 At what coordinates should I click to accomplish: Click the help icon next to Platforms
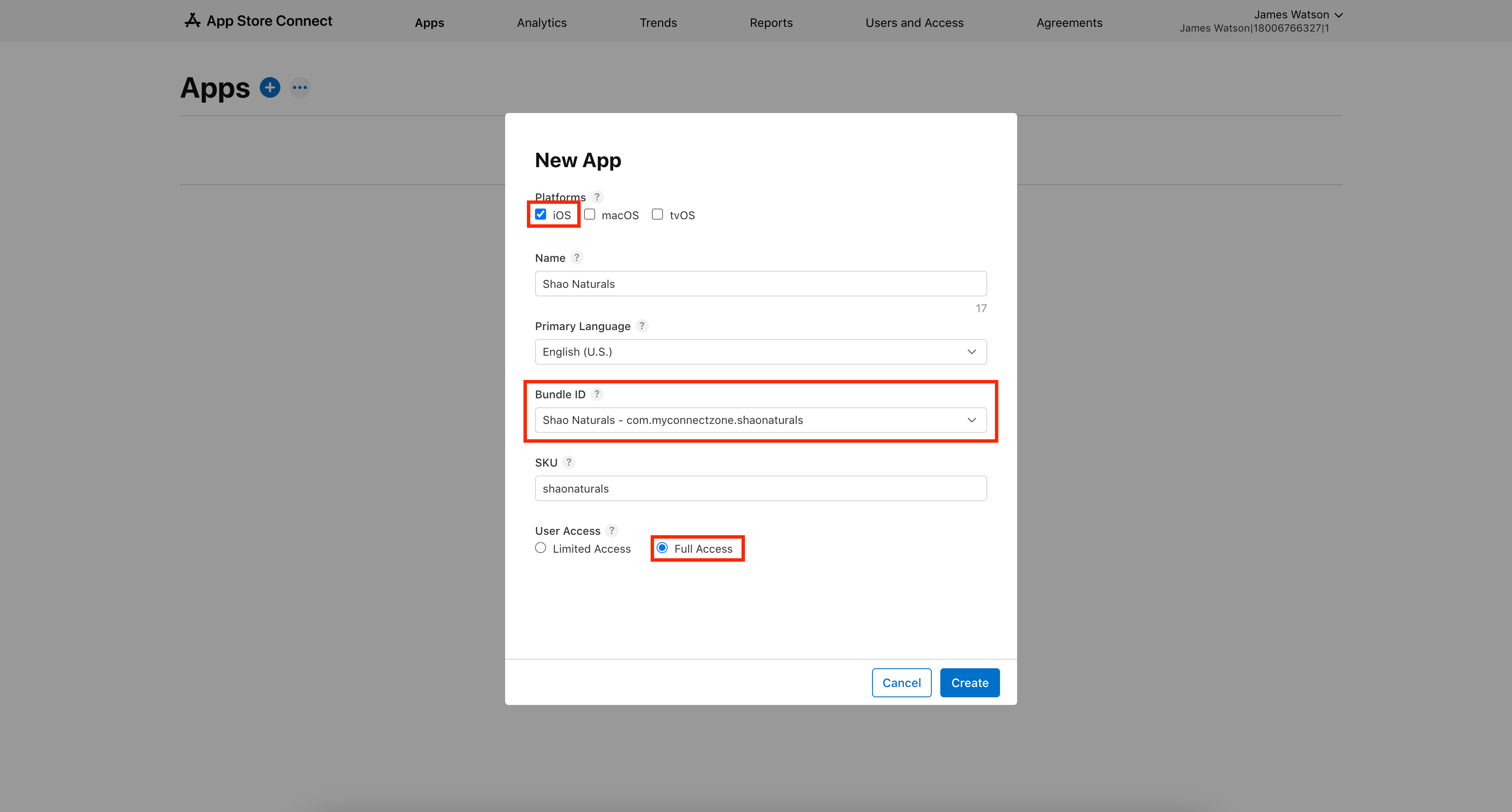click(597, 197)
